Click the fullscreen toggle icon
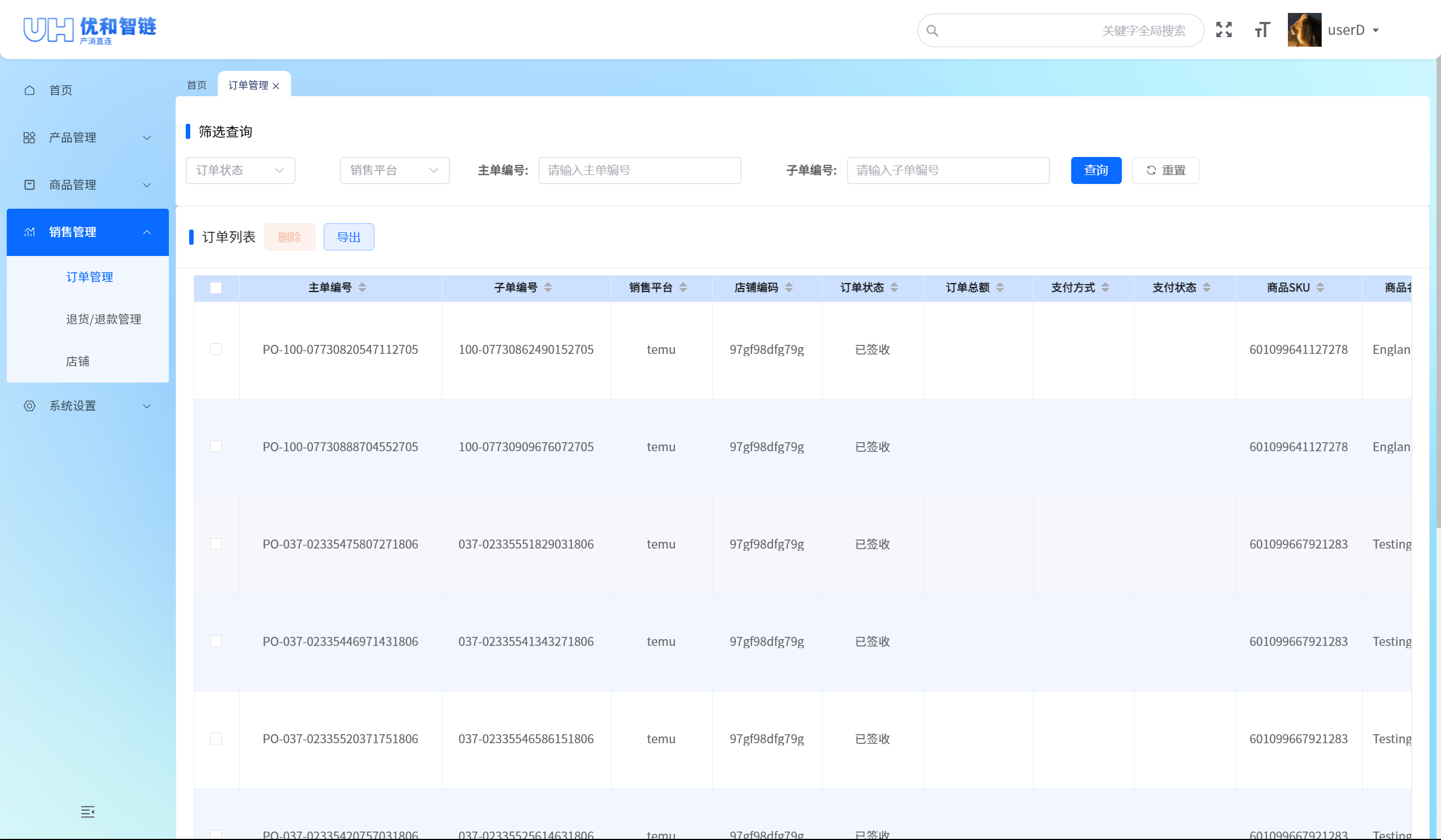The width and height of the screenshot is (1441, 840). tap(1224, 30)
